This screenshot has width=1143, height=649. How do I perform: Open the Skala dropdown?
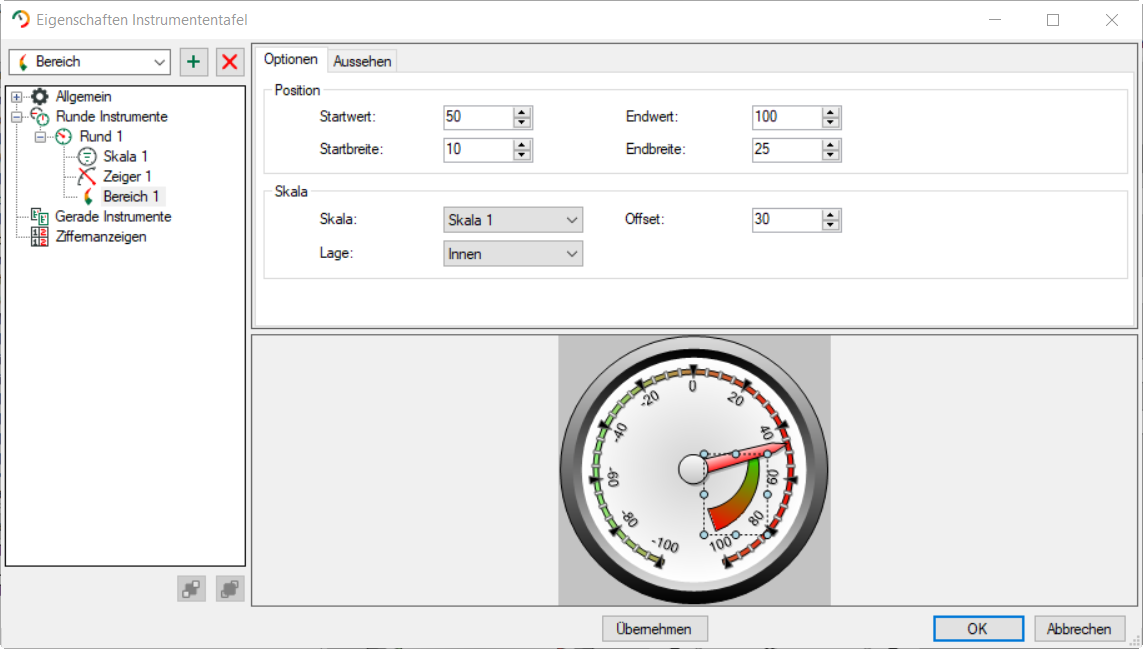pos(512,220)
